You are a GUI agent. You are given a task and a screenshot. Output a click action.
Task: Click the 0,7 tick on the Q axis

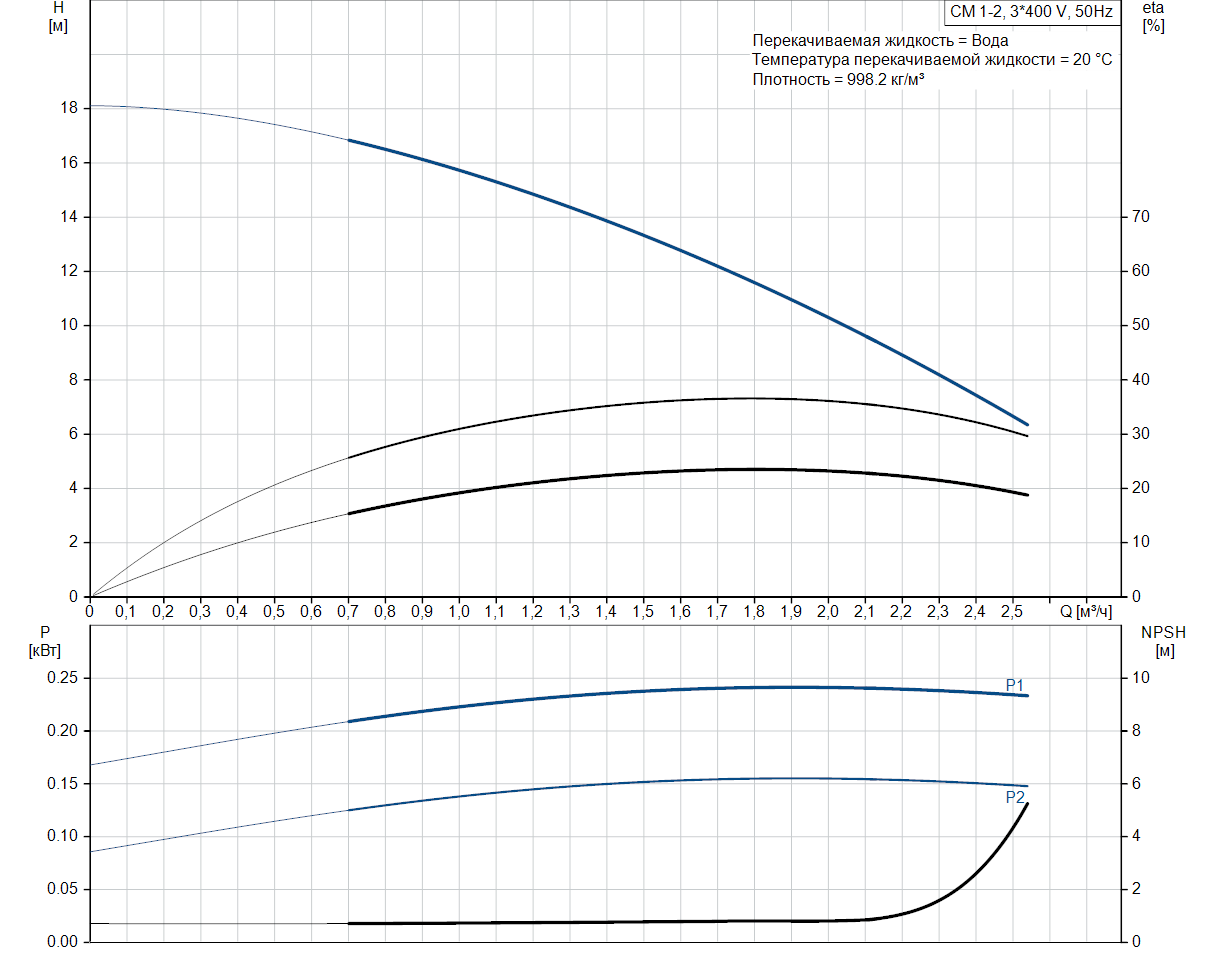coord(348,611)
